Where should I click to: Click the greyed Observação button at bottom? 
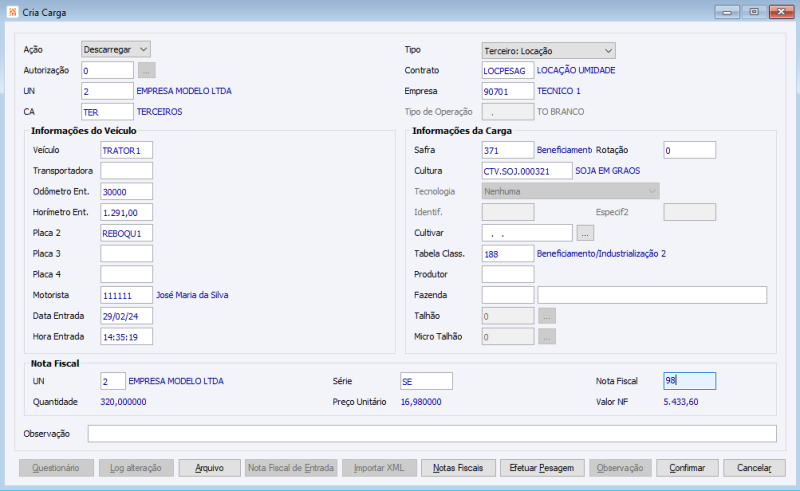620,468
